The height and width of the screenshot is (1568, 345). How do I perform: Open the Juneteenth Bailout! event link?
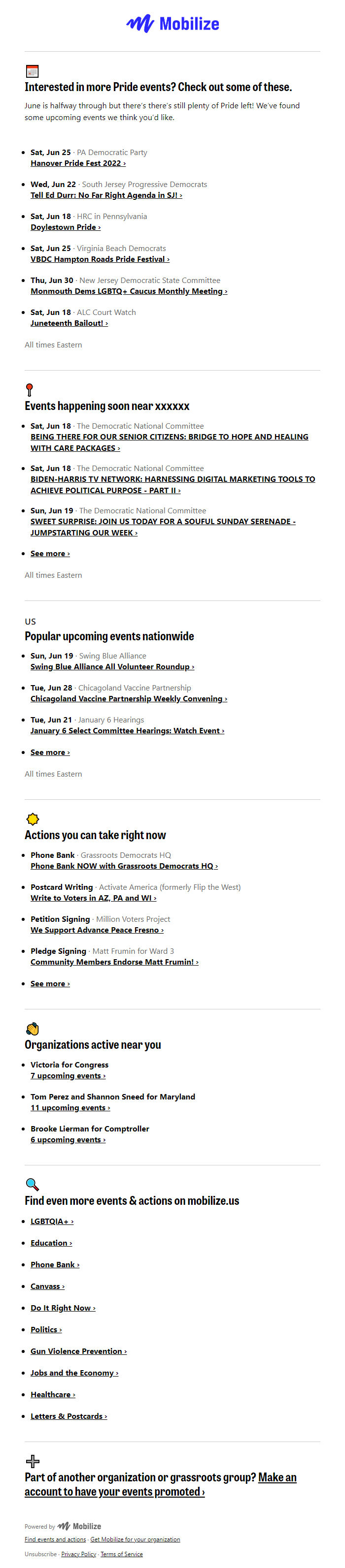(69, 323)
